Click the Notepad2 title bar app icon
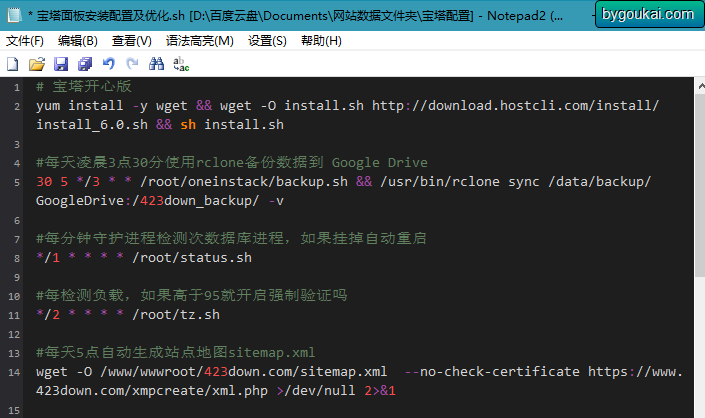The width and height of the screenshot is (705, 418). (14, 15)
